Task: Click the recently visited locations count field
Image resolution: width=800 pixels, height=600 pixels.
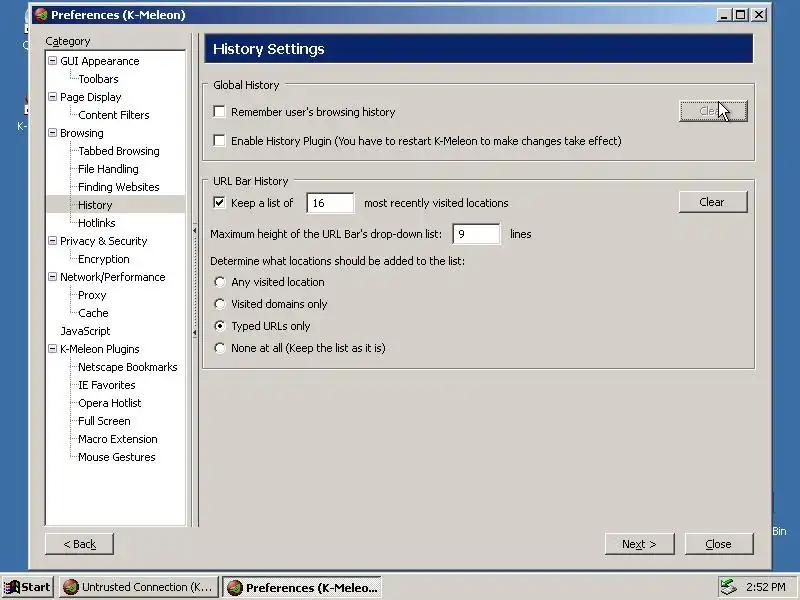Action: (x=330, y=203)
